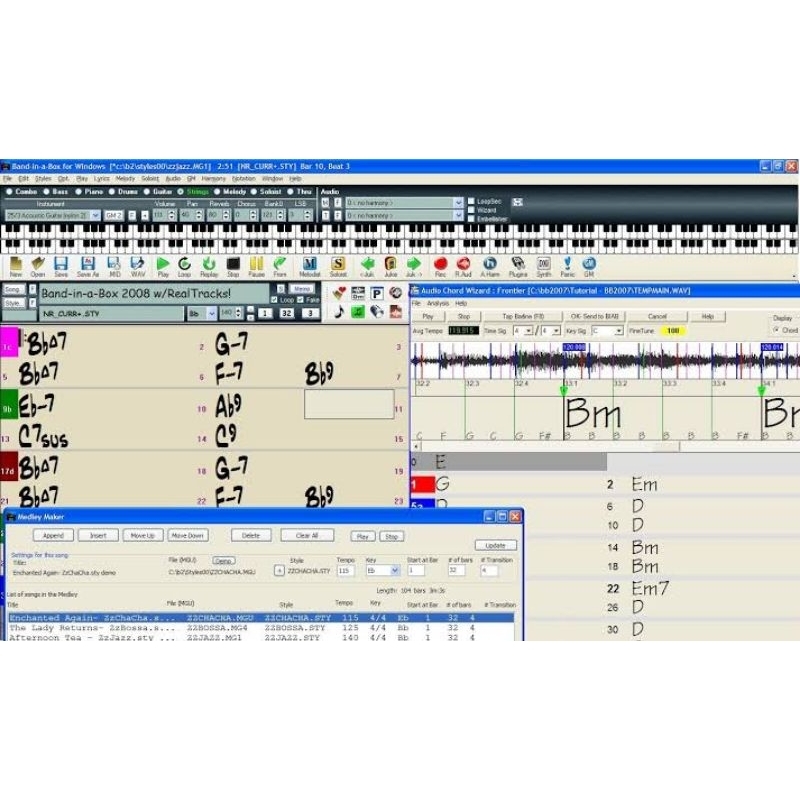The width and height of the screenshot is (800, 800).
Task: Click Clear All button in Medley Maker
Action: pos(307,536)
